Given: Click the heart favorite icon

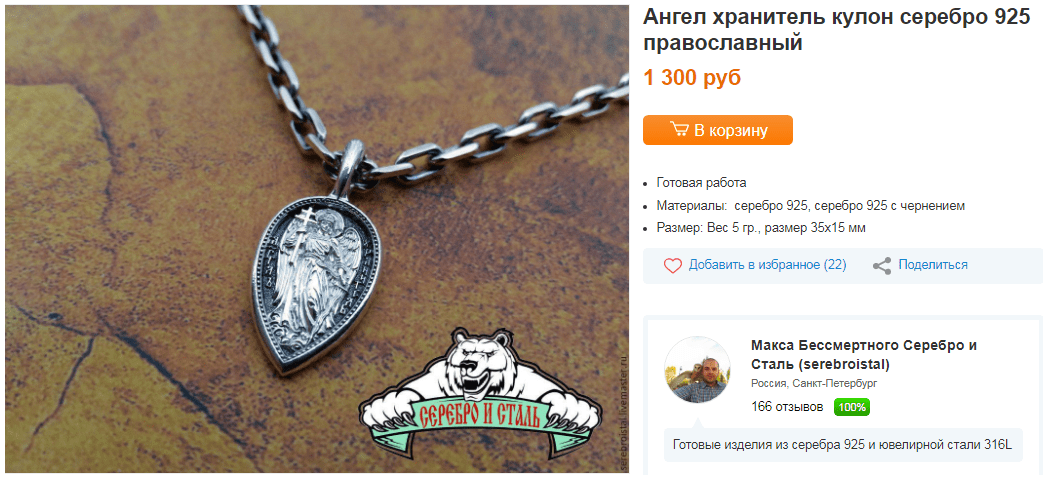Looking at the screenshot, I should [673, 266].
